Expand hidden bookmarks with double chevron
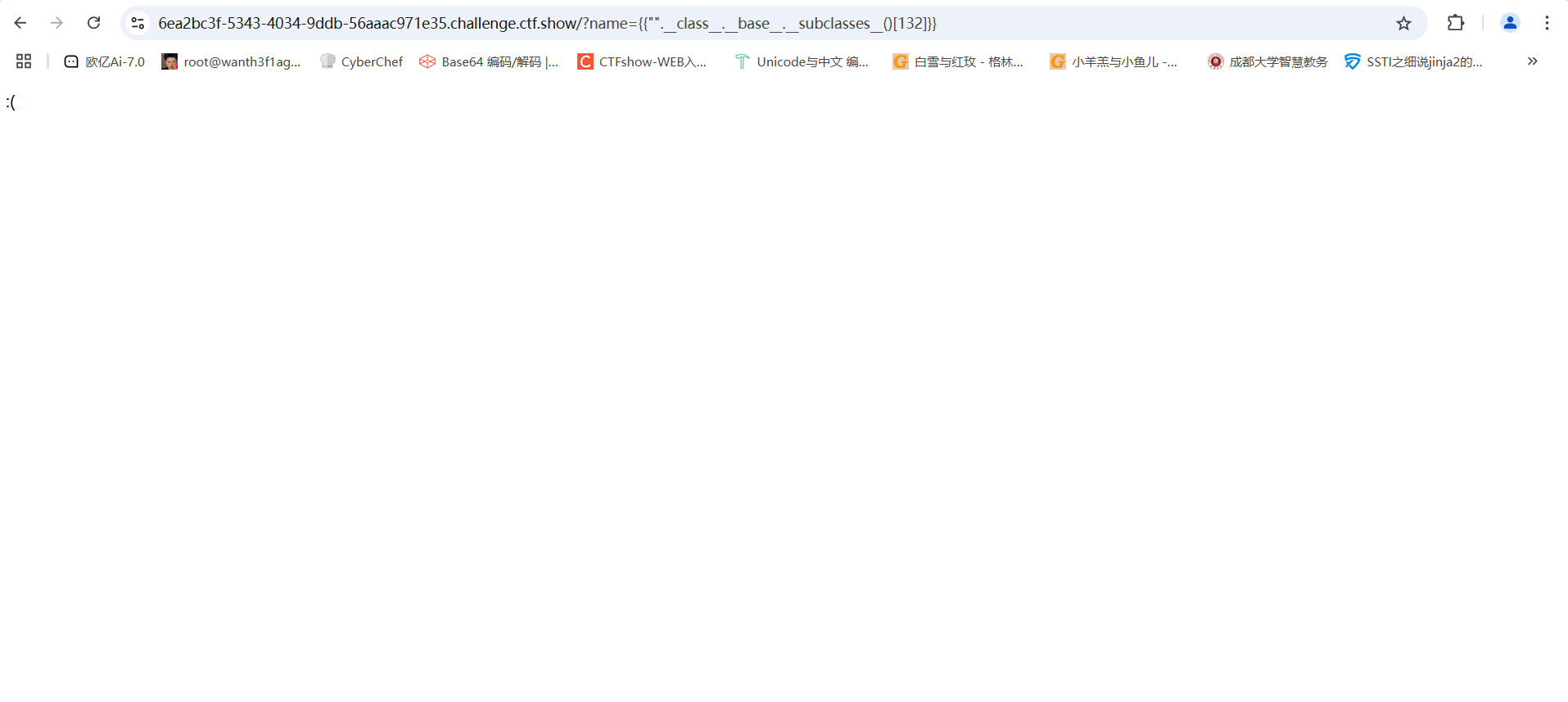The height and width of the screenshot is (702, 1568). [1532, 61]
